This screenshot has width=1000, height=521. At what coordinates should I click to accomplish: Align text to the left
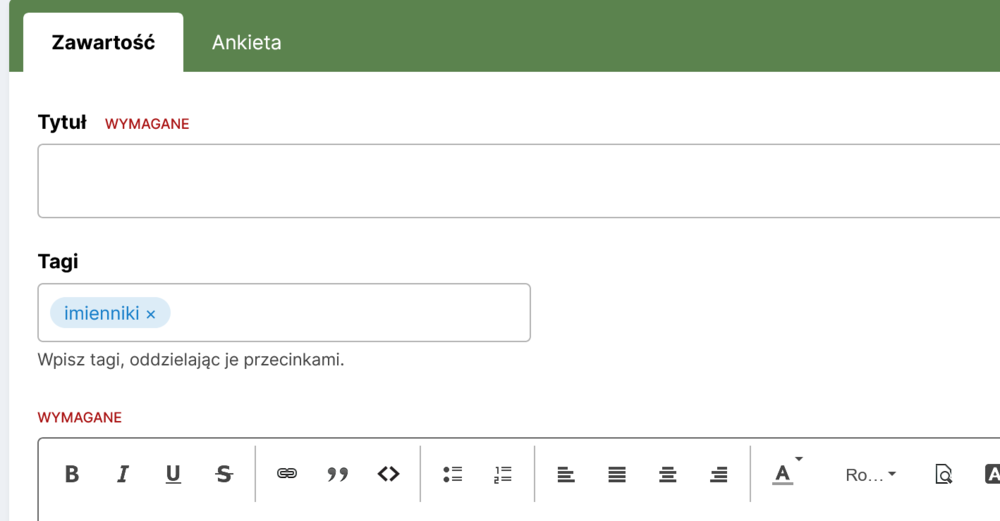pos(566,474)
